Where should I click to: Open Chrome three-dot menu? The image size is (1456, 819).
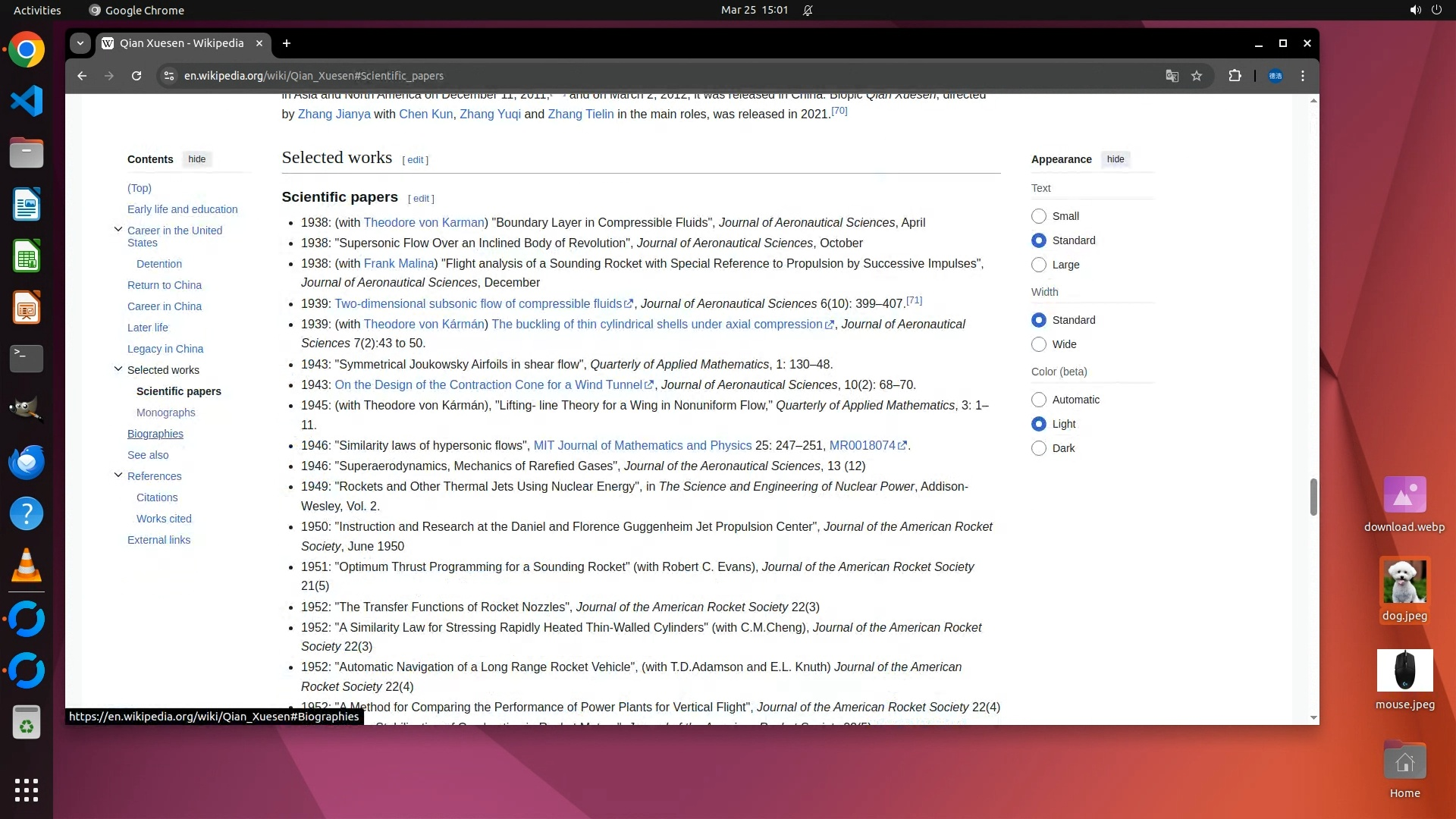(1303, 76)
